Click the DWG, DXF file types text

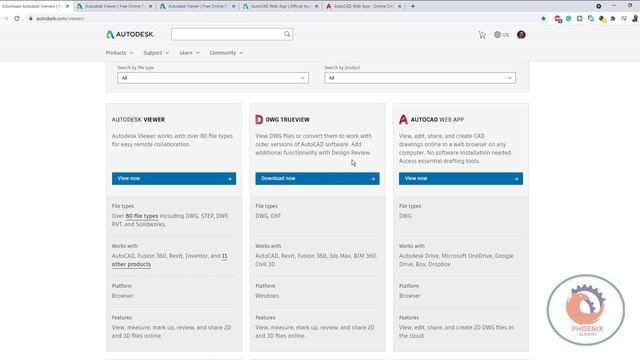(268, 216)
